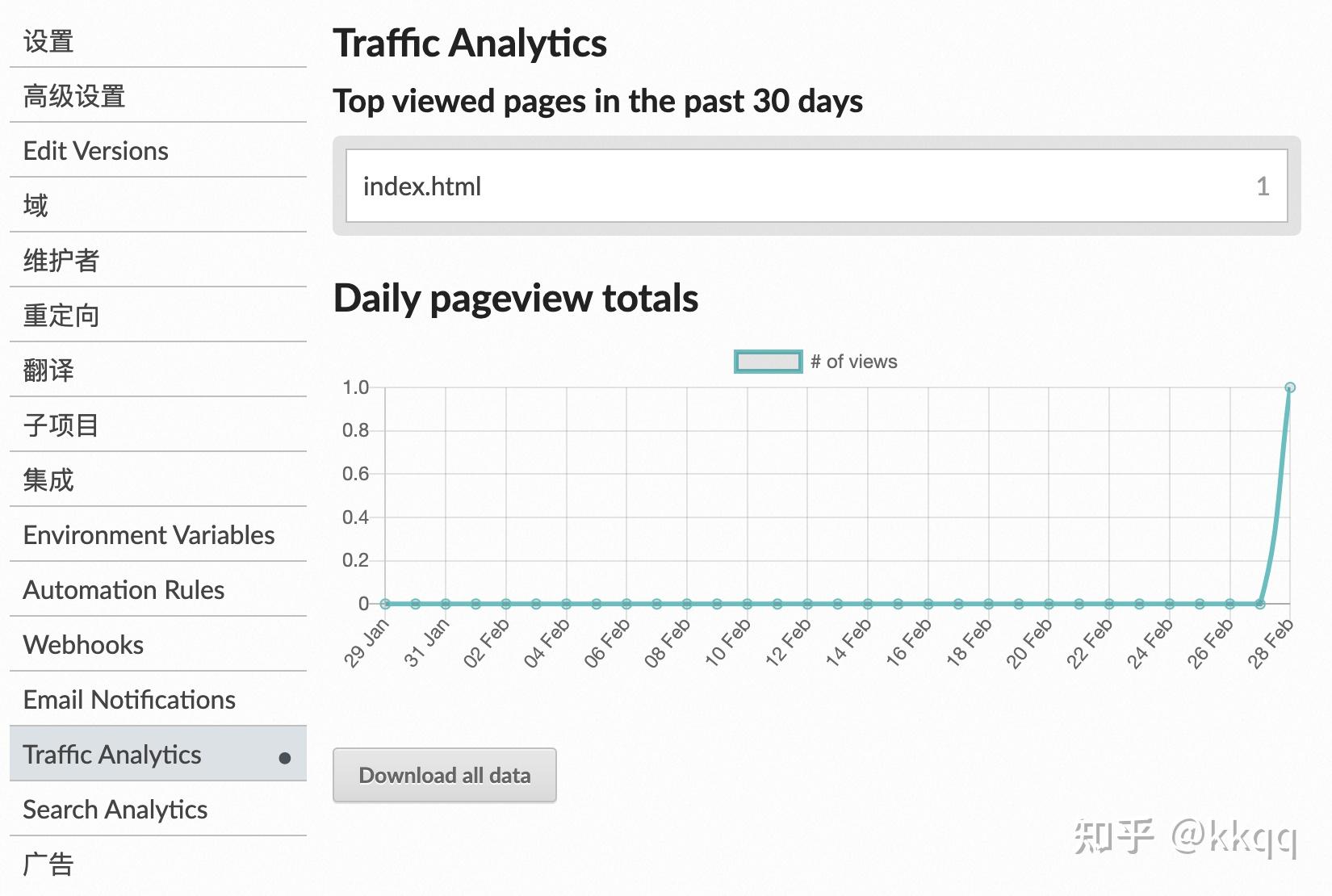Click the 28 Feb peak data point
The image size is (1332, 896).
point(1290,387)
